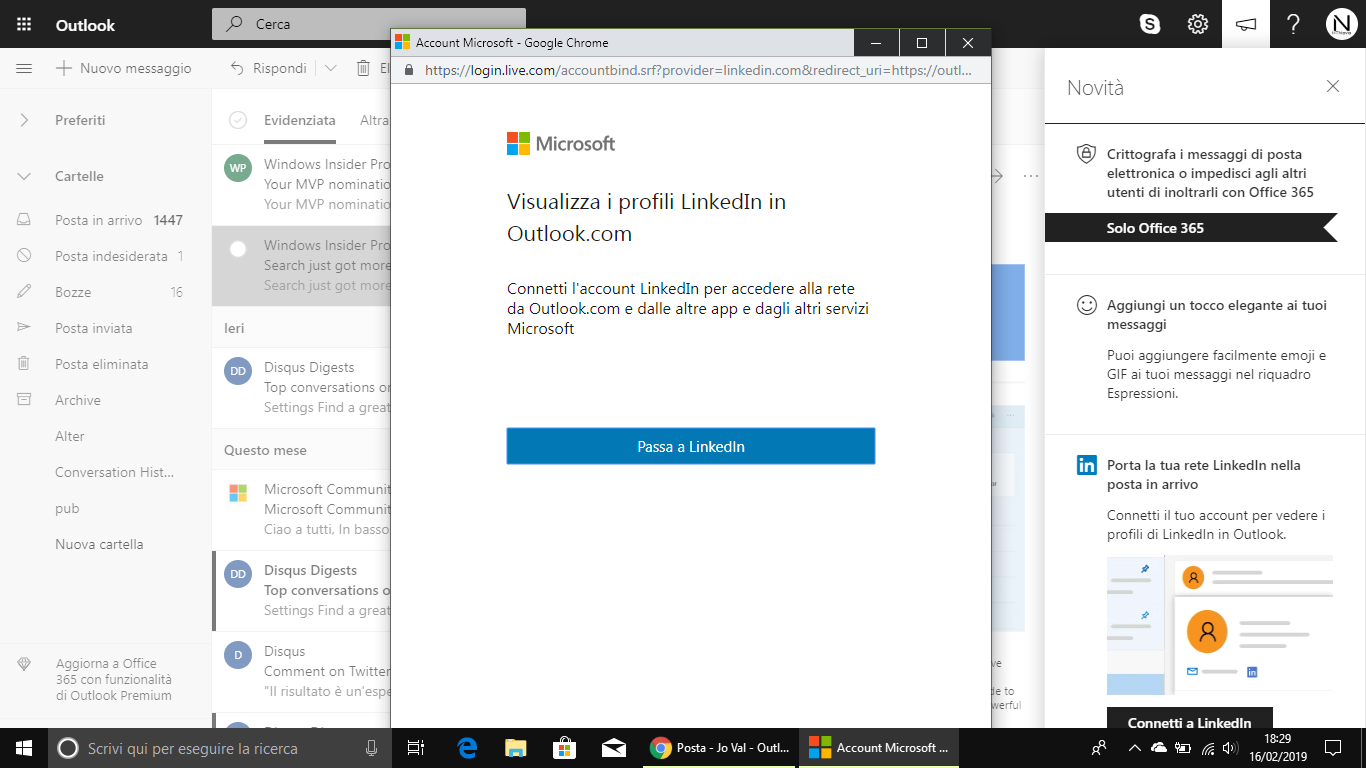Launch Microsoft Edge from taskbar

tap(466, 747)
